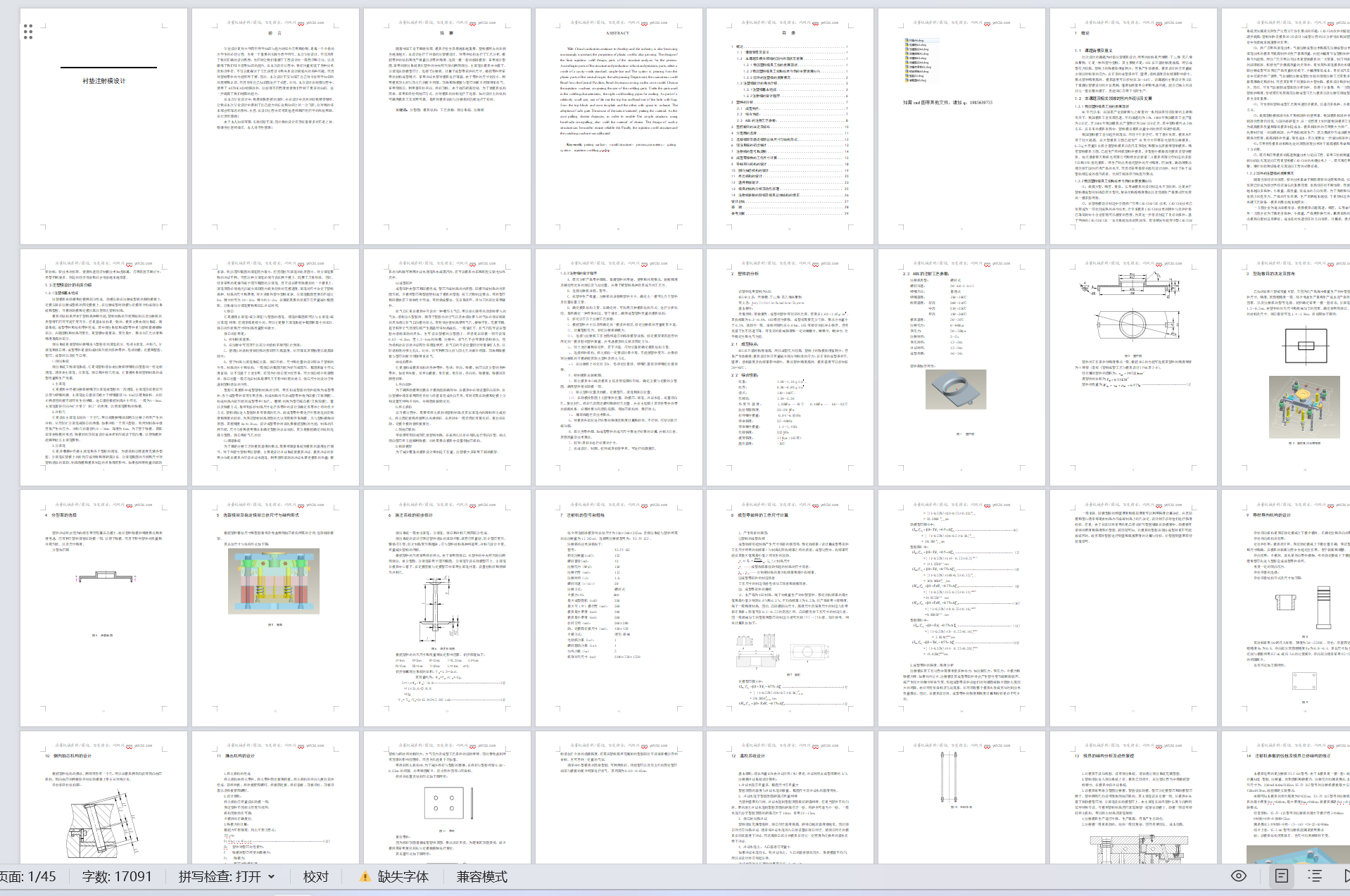Click heading 2.3 ABS的注射工艺参数

(x=926, y=274)
